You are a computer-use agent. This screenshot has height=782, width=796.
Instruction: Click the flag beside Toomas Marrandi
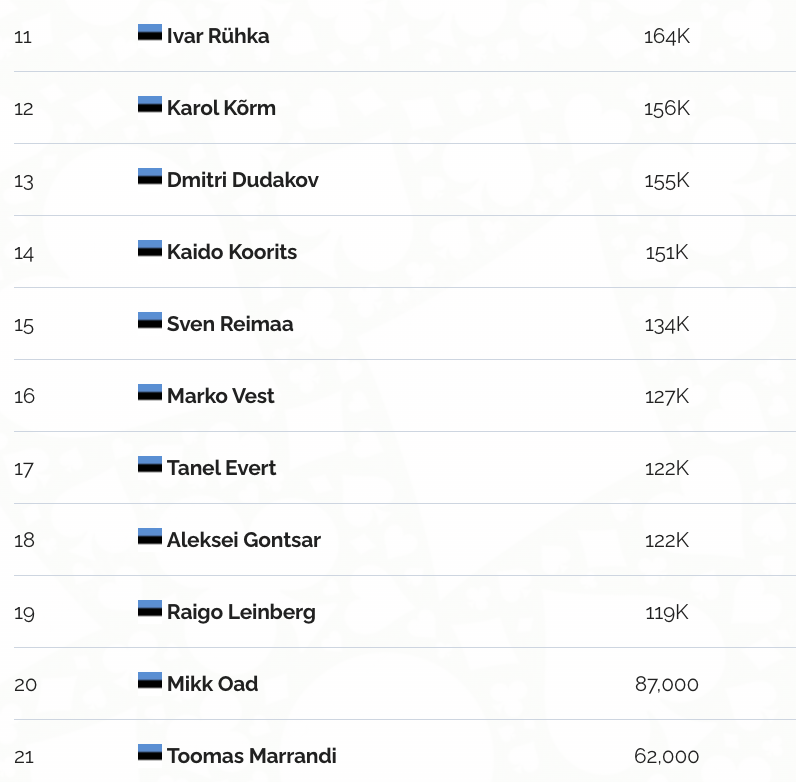149,753
